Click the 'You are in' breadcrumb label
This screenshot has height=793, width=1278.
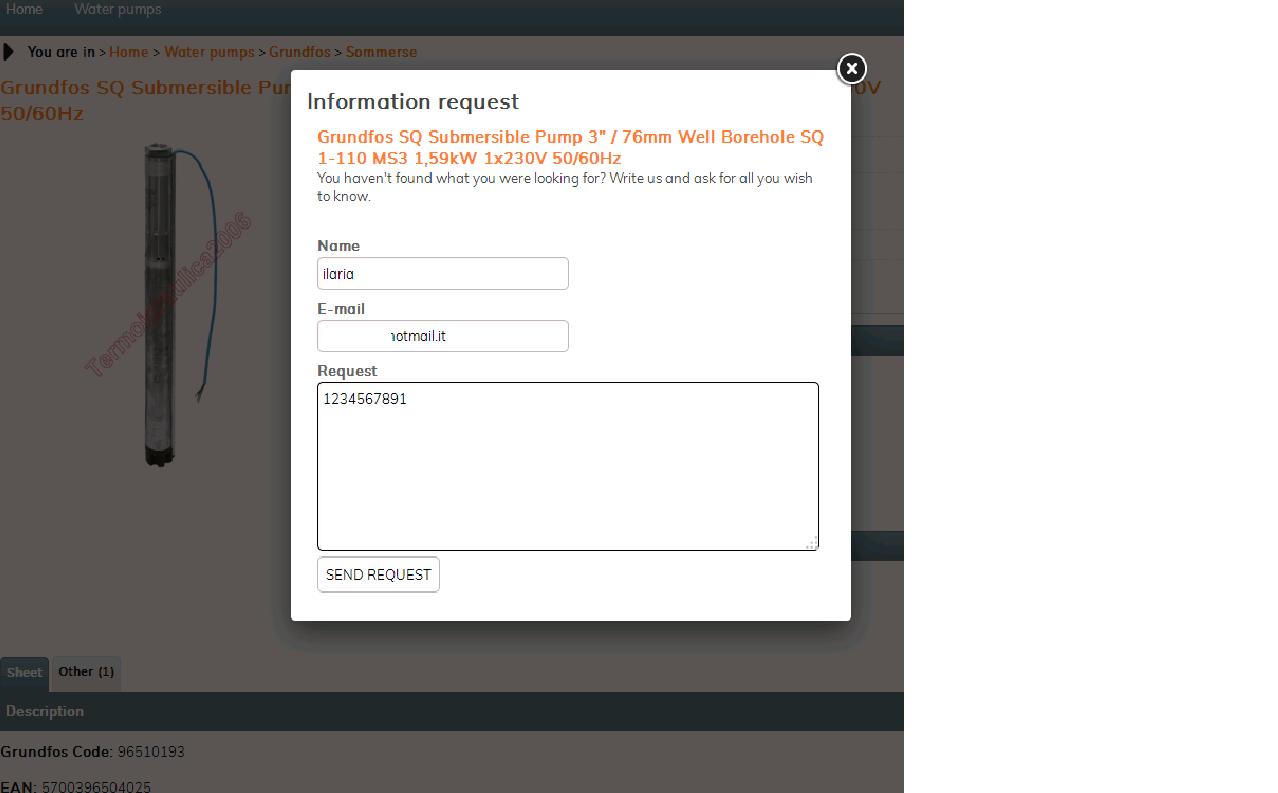pos(61,52)
